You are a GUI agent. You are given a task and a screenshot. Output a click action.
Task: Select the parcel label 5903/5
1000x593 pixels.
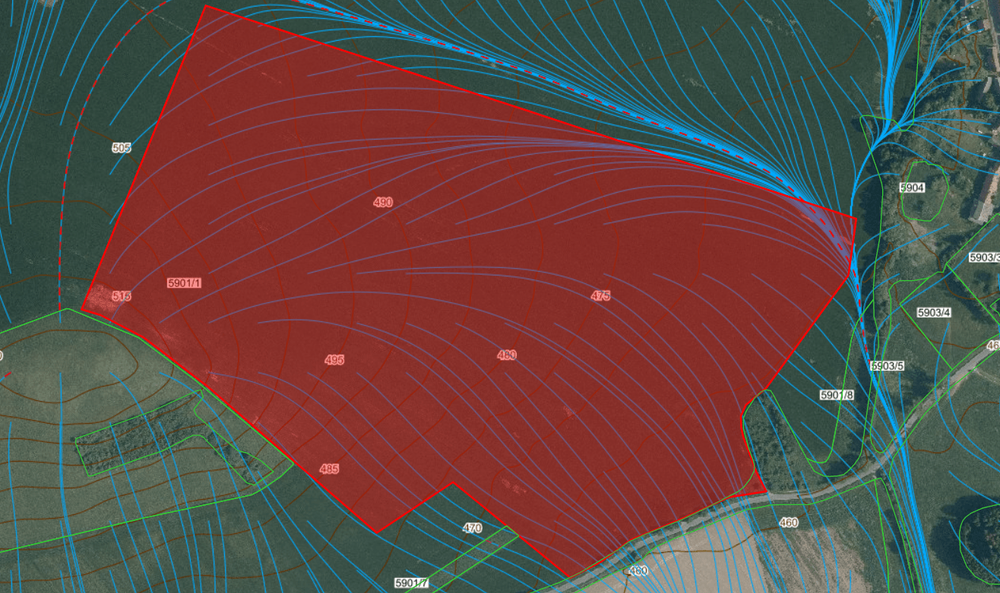[x=887, y=366]
